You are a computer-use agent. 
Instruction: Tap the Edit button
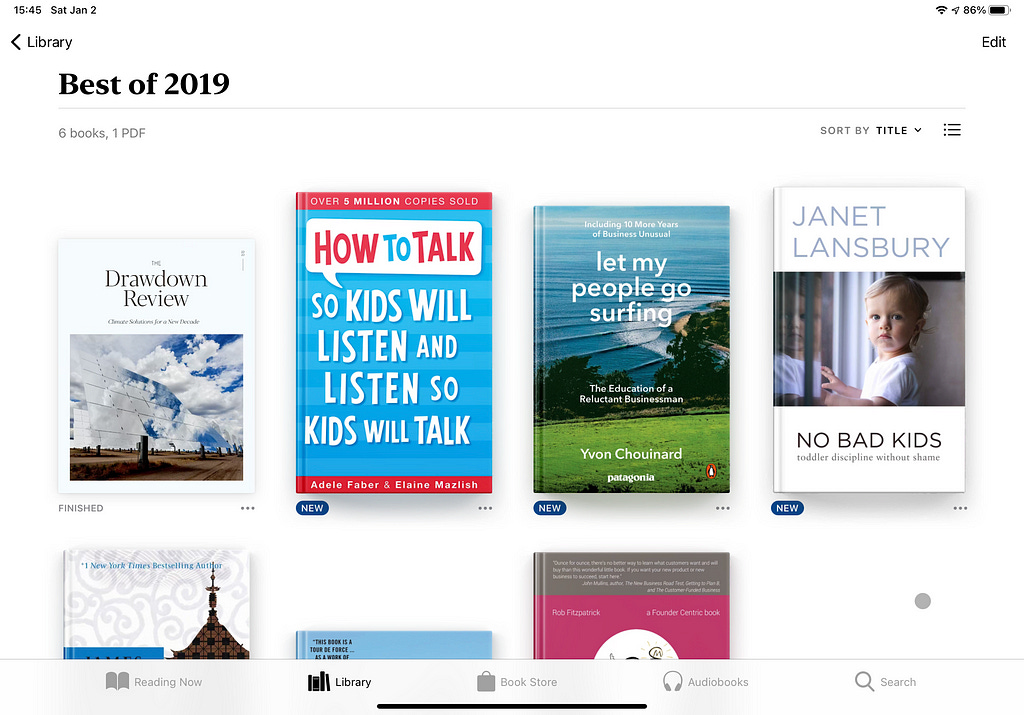[993, 42]
